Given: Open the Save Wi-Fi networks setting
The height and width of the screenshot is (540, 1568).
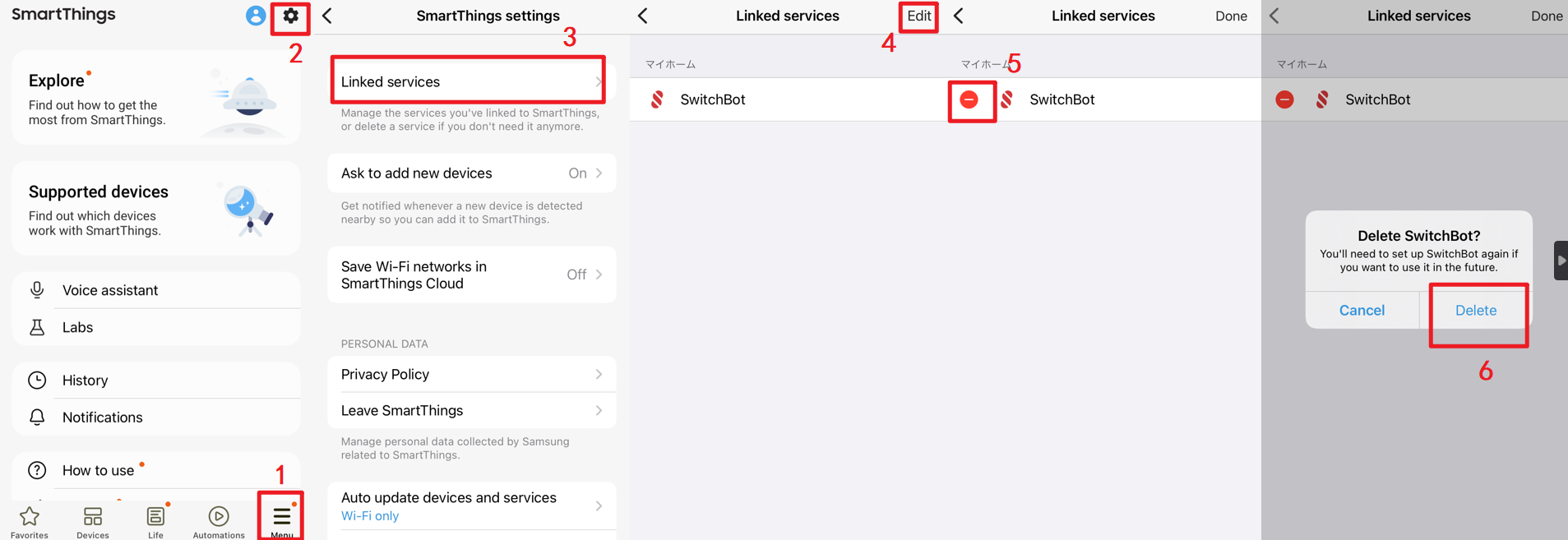Looking at the screenshot, I should 471,275.
